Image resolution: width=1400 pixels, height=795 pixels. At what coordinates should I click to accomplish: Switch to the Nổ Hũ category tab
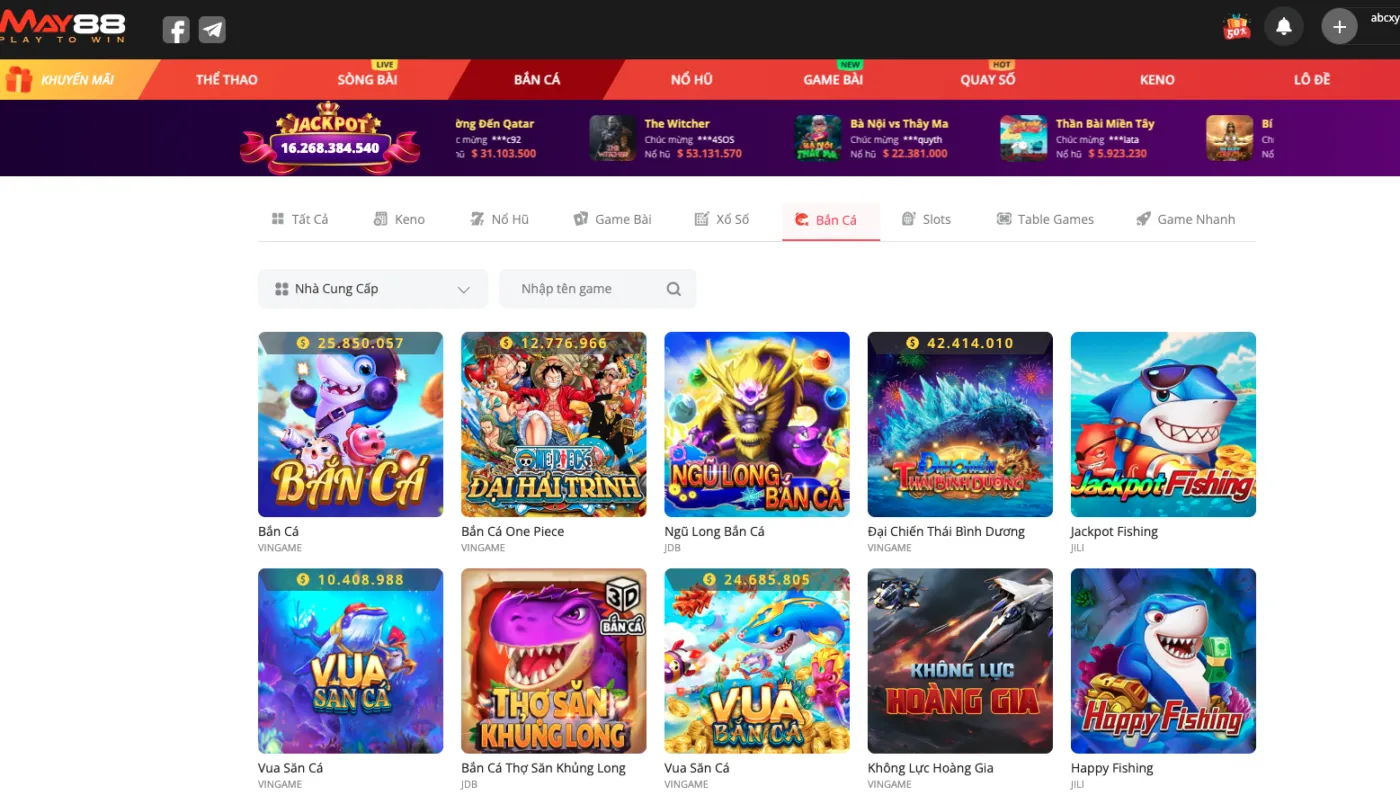(499, 219)
